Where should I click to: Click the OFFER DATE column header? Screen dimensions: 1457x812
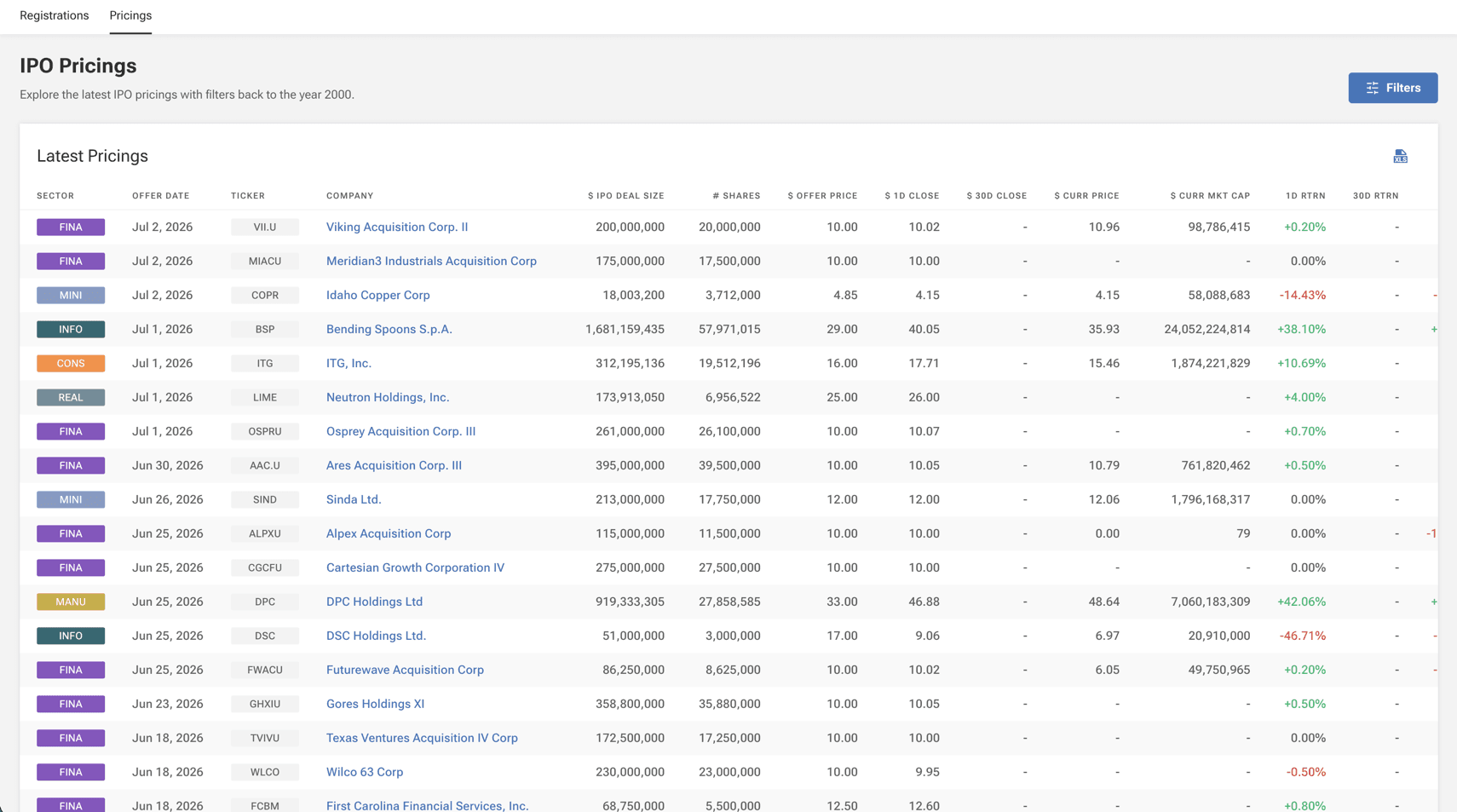(161, 196)
